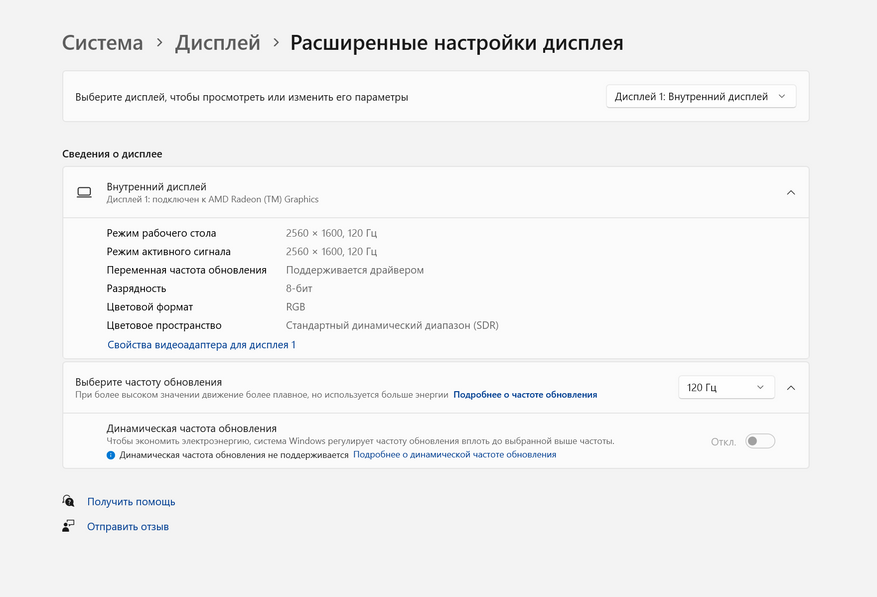Click the Получить помощь text link

[x=131, y=502]
